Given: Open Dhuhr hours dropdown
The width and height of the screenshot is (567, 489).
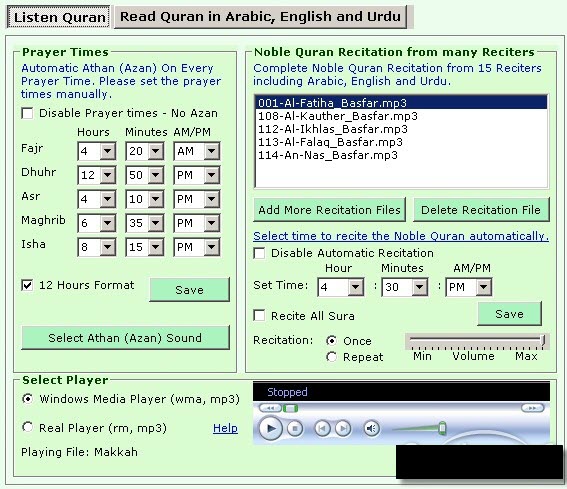Looking at the screenshot, I should (x=108, y=175).
